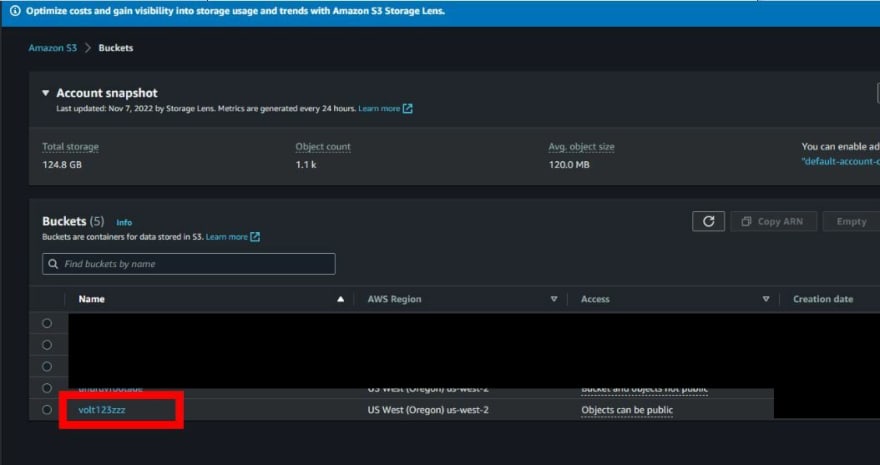Screen dimensions: 880x465
Task: Open the volt123zzz bucket
Action: click(102, 410)
